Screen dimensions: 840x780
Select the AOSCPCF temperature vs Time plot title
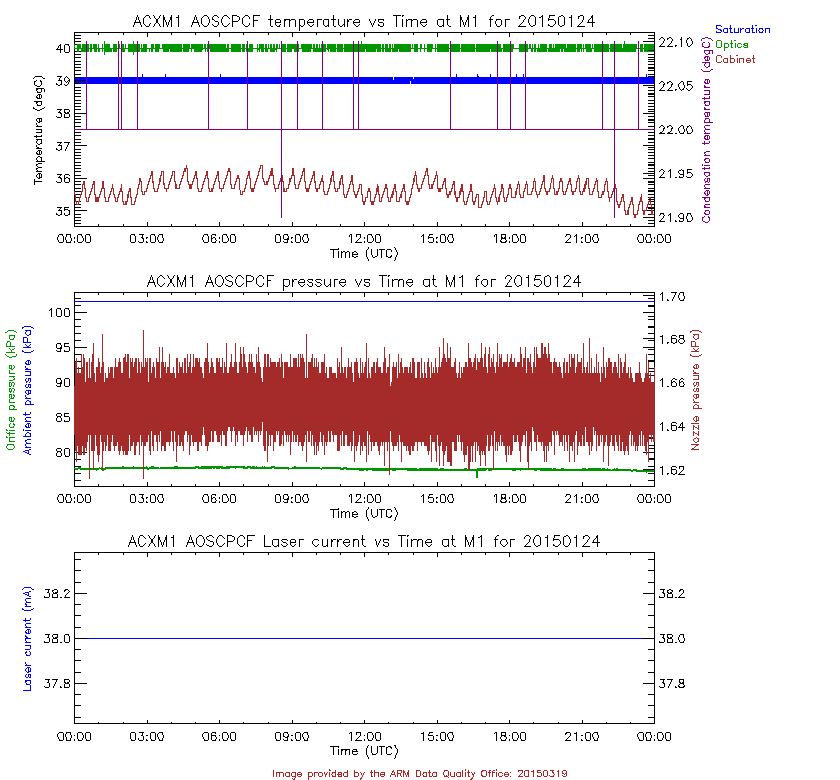click(364, 22)
